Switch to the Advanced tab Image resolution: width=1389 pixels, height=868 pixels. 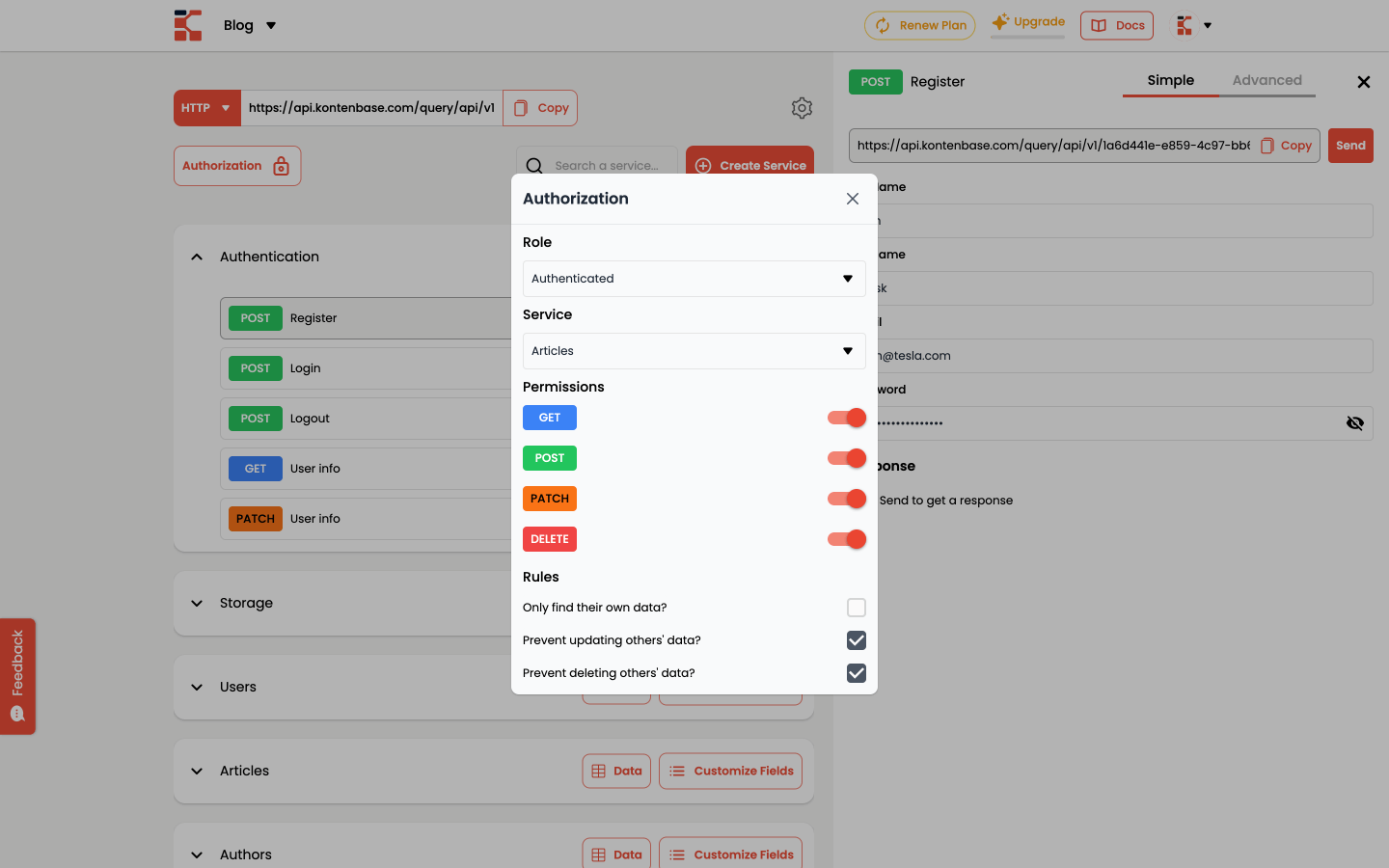pyautogui.click(x=1266, y=80)
